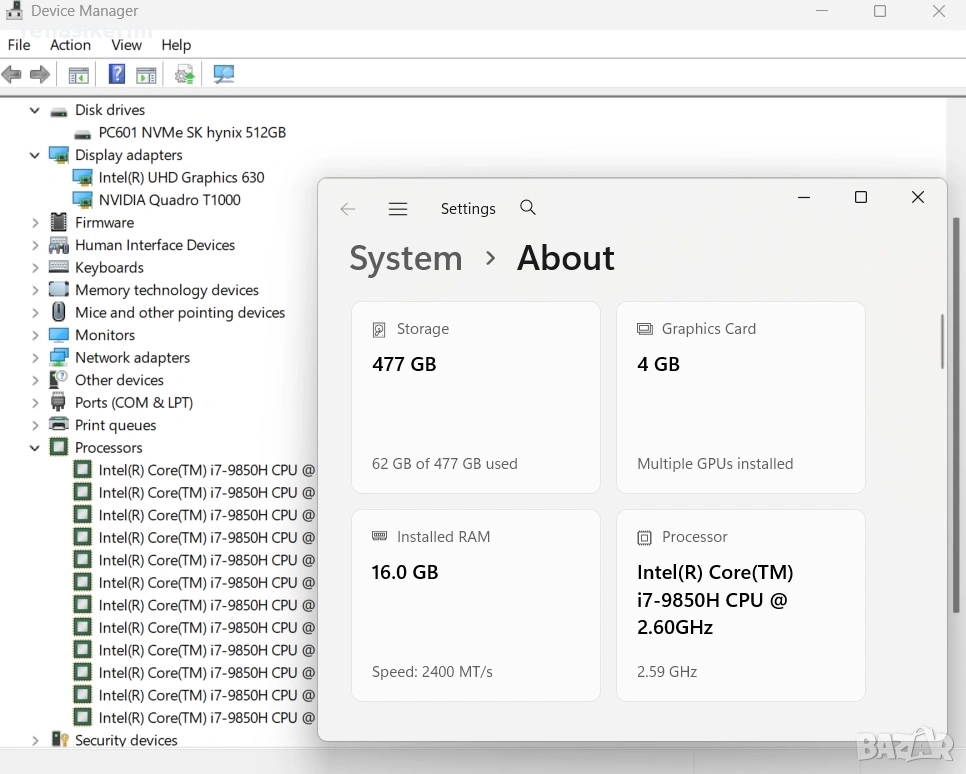This screenshot has width=966, height=774.
Task: Click the Settings window vertical scrollbar
Action: (x=941, y=342)
